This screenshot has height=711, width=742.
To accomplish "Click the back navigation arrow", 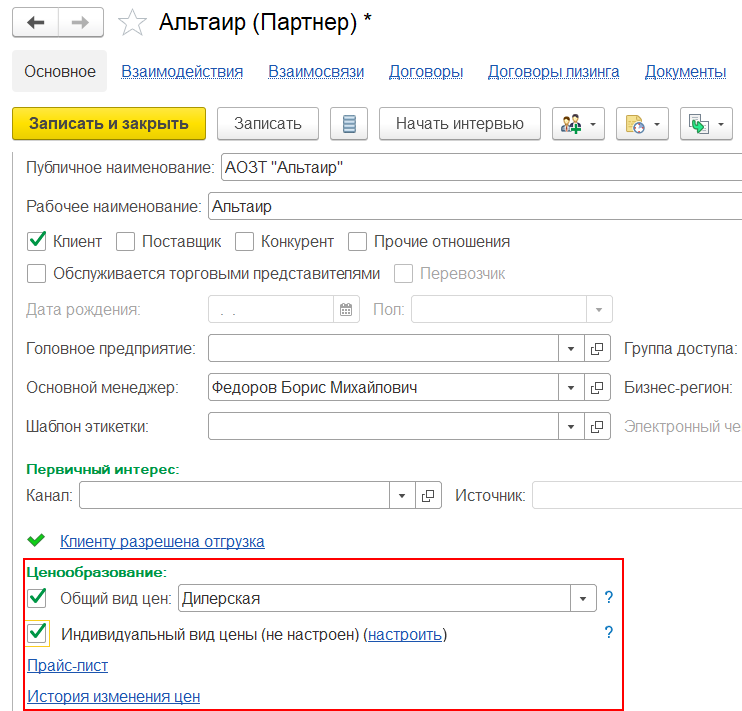I will tap(36, 23).
